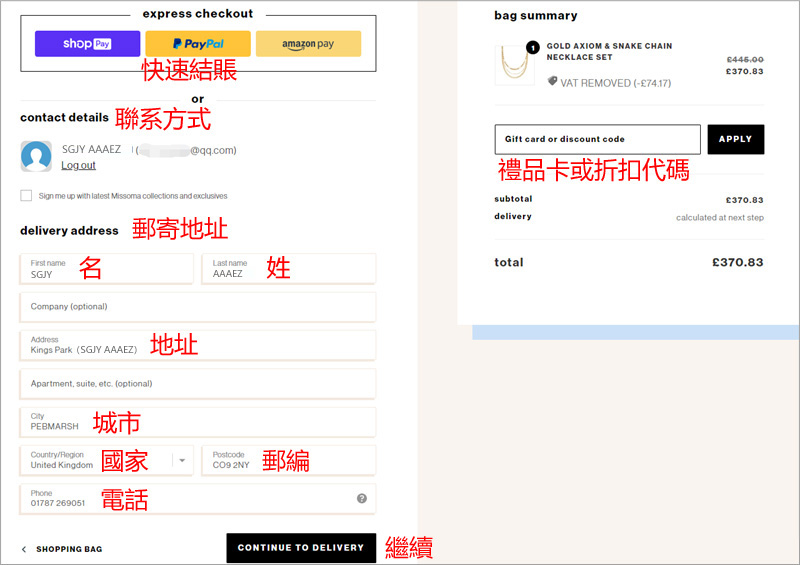This screenshot has width=800, height=565.
Task: Click the Postcode field
Action: tap(288, 460)
